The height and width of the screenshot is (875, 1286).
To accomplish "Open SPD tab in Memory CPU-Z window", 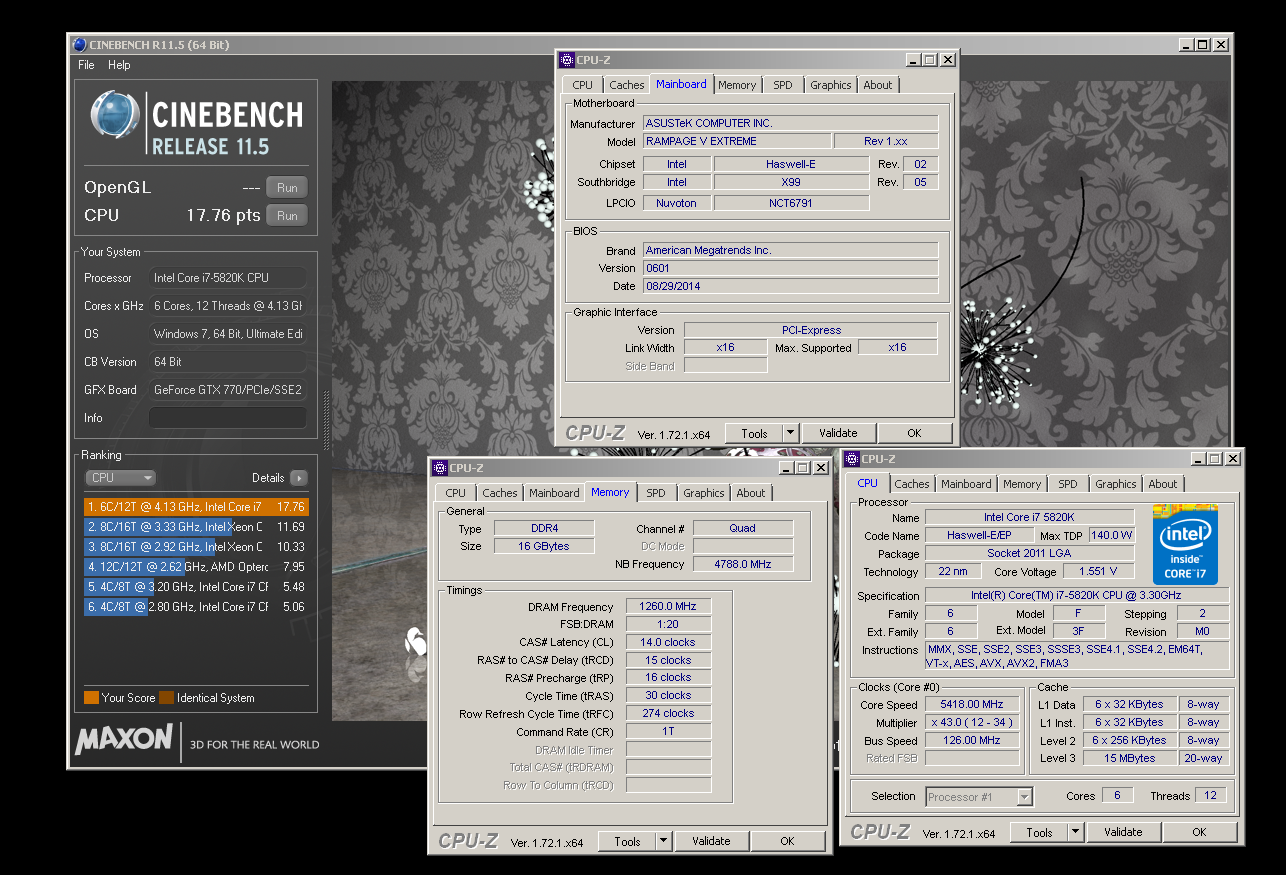I will 656,493.
